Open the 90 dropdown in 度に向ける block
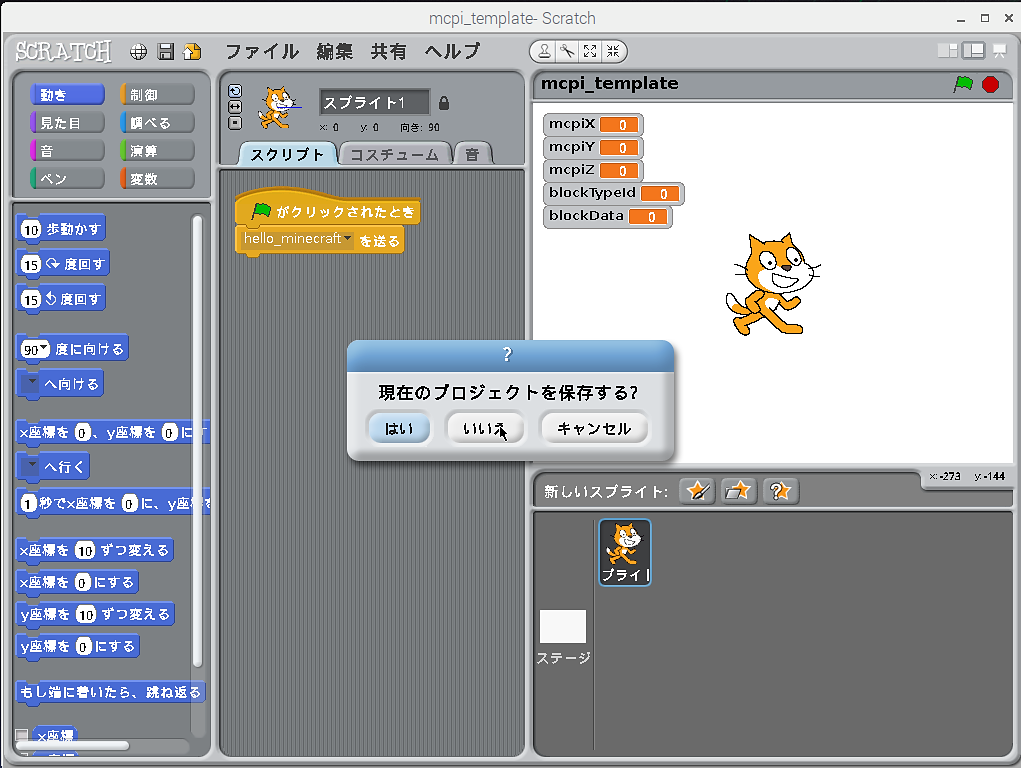The image size is (1021, 768). pyautogui.click(x=43, y=348)
